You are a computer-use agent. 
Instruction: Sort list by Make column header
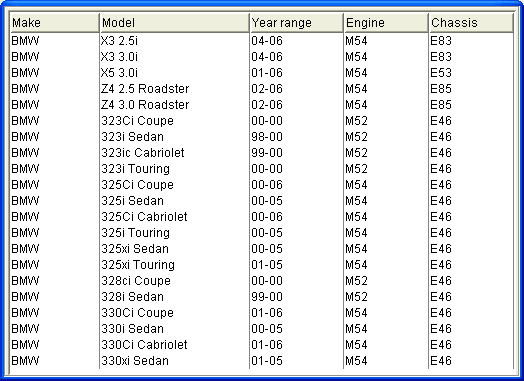pos(55,23)
